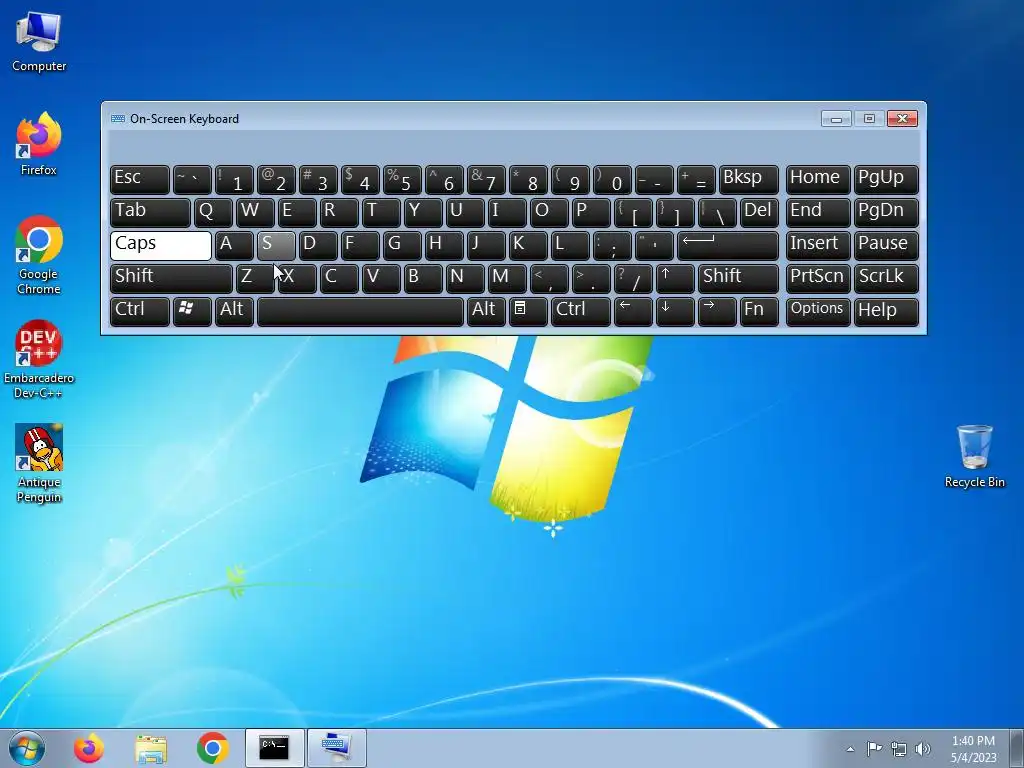Click the Enter key on the keyboard
Viewport: 1024px width, 768px height.
pyautogui.click(x=728, y=246)
